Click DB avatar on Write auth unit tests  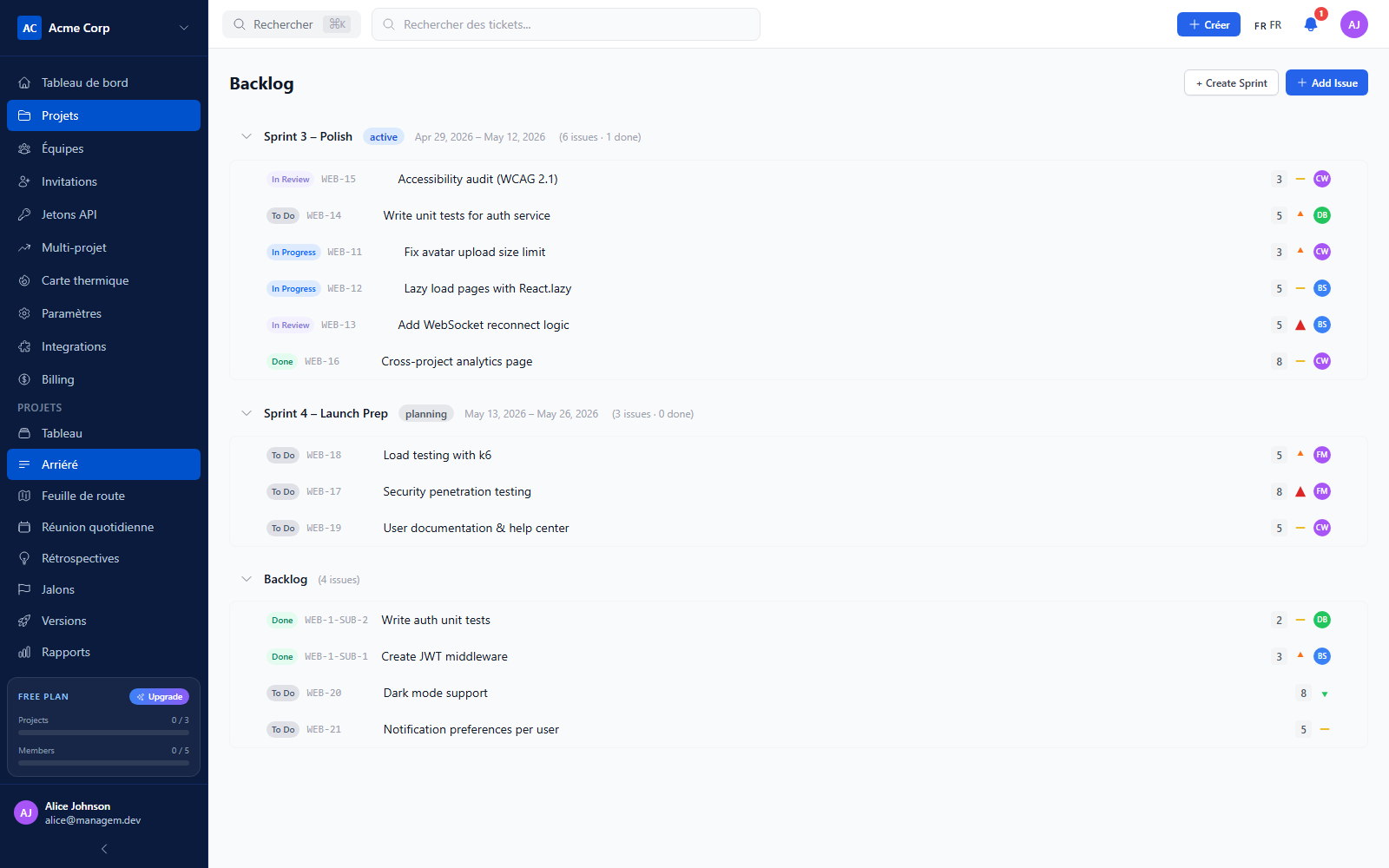tap(1322, 620)
